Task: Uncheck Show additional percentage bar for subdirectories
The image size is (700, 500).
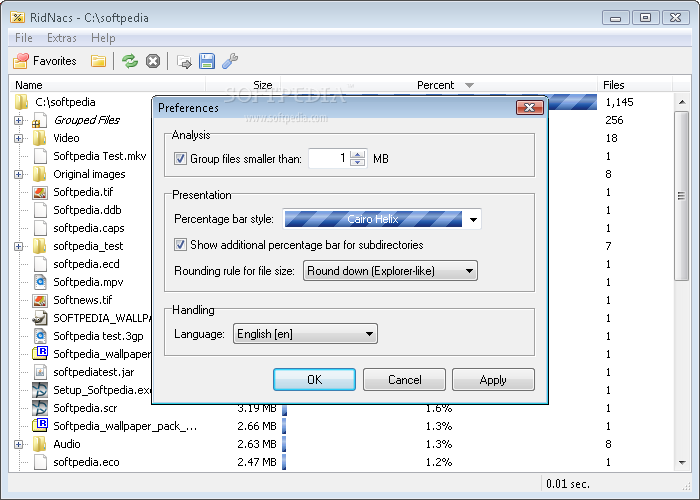Action: (x=180, y=245)
